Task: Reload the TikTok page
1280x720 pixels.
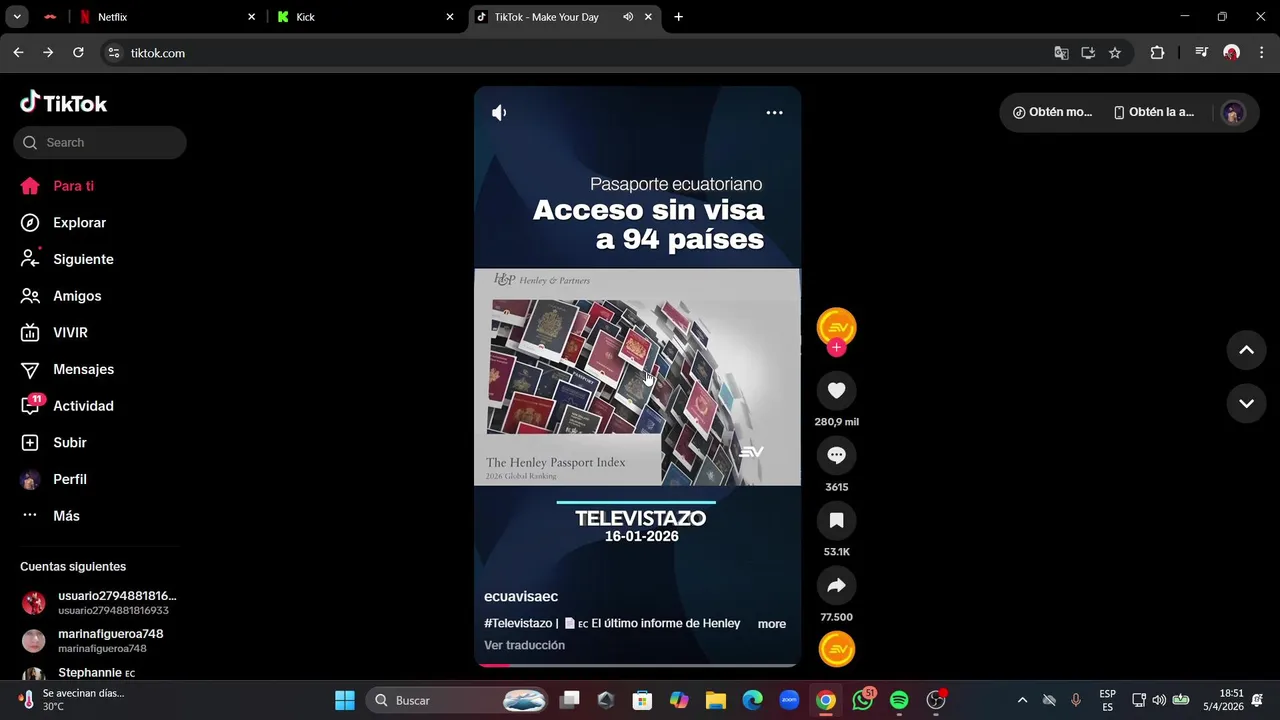Action: pyautogui.click(x=78, y=53)
